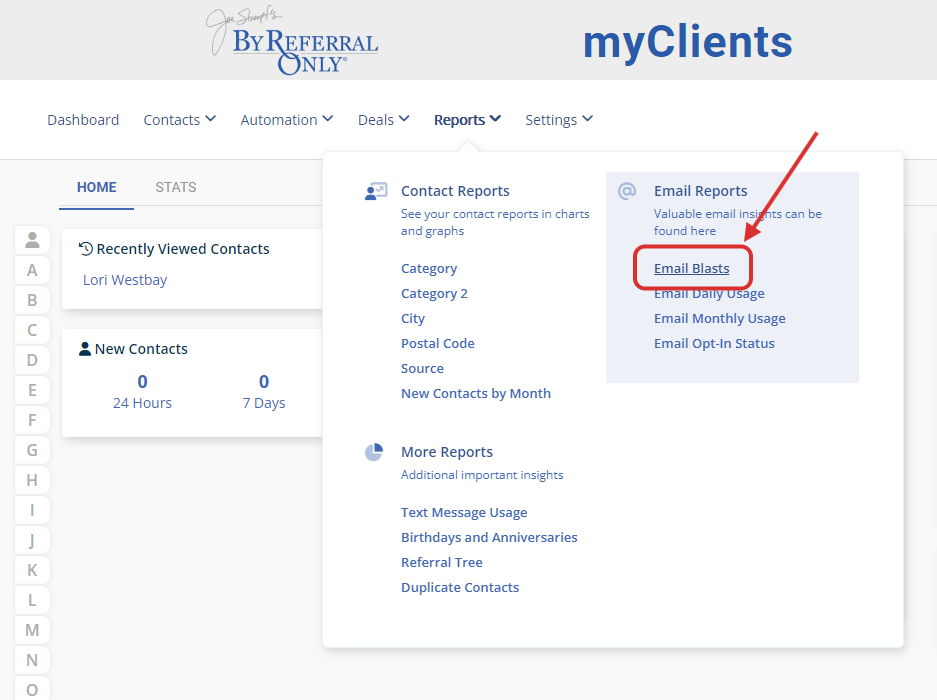Open the Category 2 contact report
Screen dimensions: 937x700
(434, 294)
